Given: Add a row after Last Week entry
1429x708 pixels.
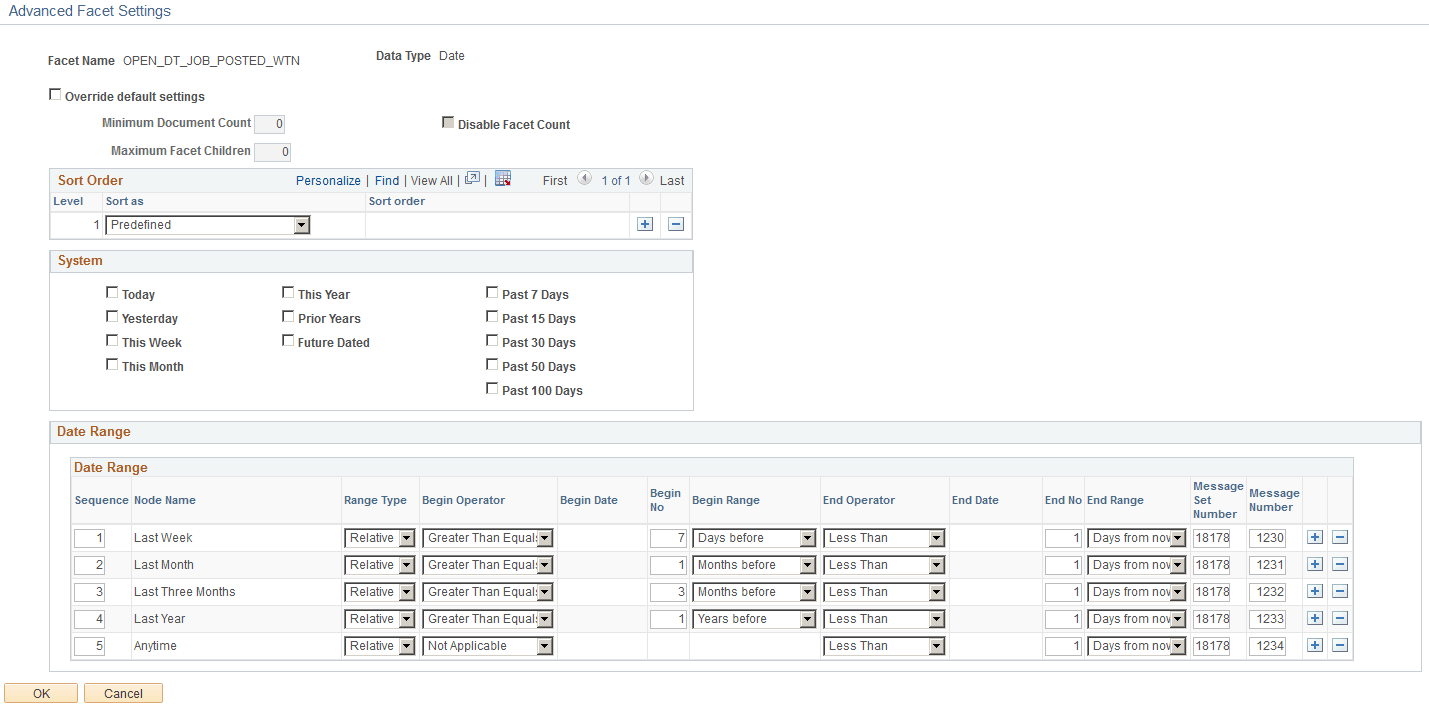Looking at the screenshot, I should 1314,537.
